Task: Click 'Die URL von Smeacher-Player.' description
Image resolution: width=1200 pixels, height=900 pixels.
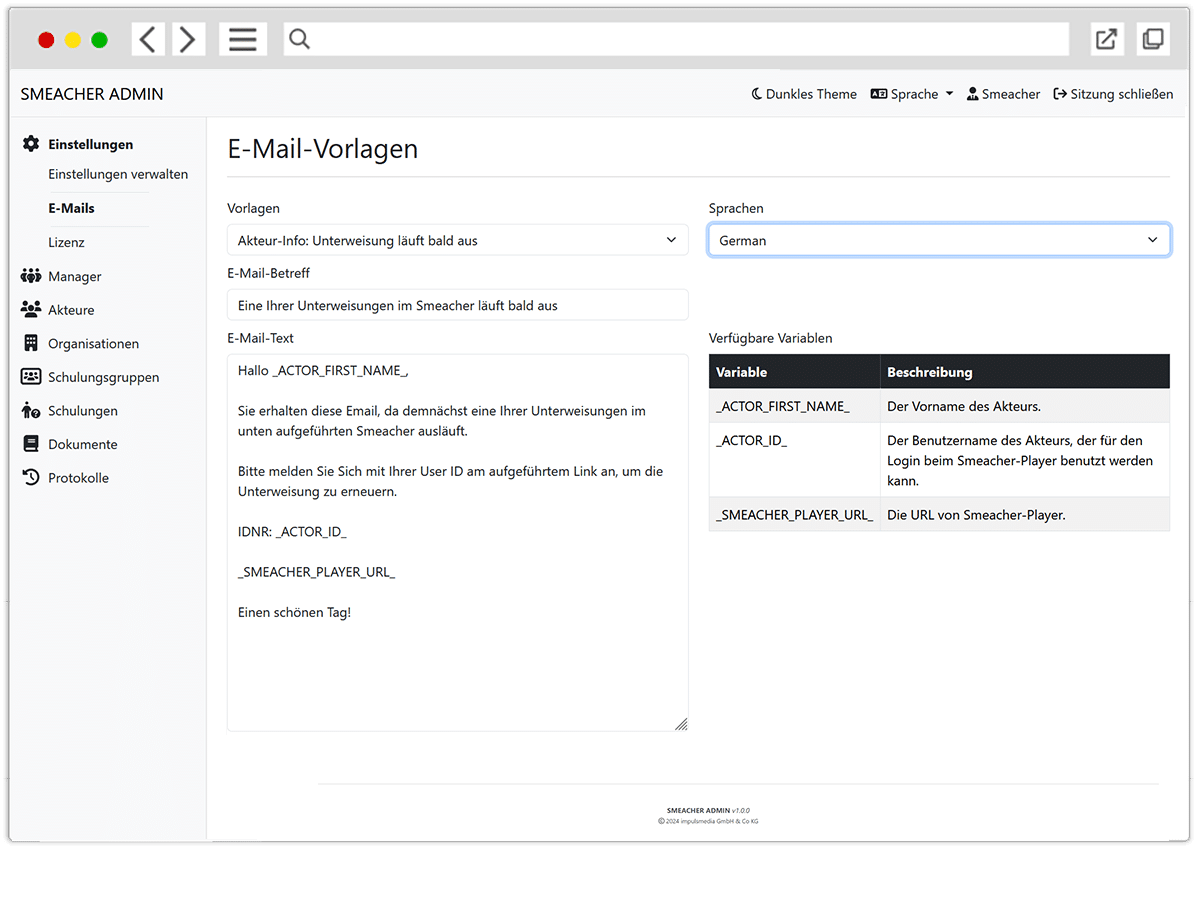Action: pyautogui.click(x=976, y=514)
